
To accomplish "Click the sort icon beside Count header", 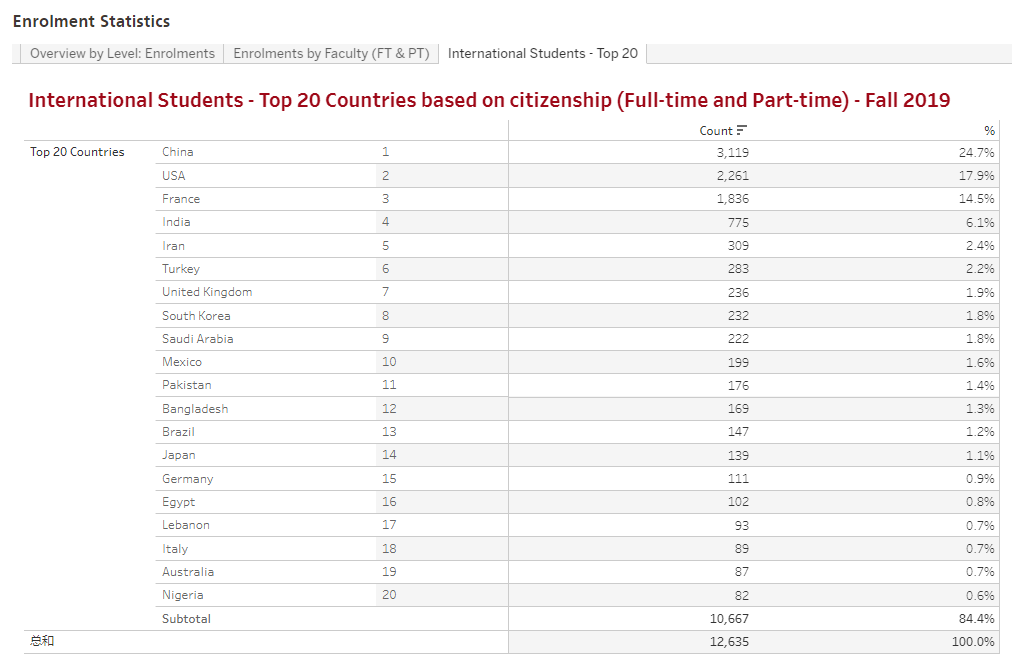I will 742,130.
